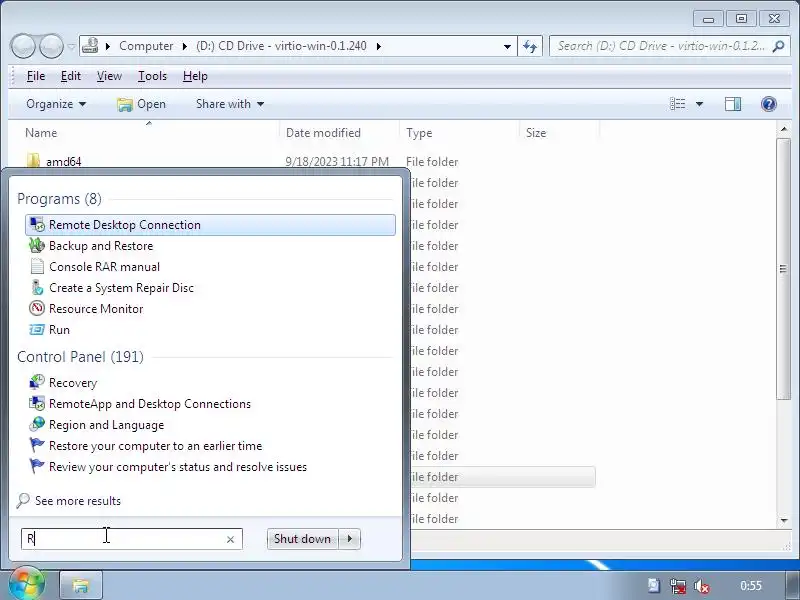Click Computer in the address bar
Screen dimensions: 800x600
tap(146, 46)
